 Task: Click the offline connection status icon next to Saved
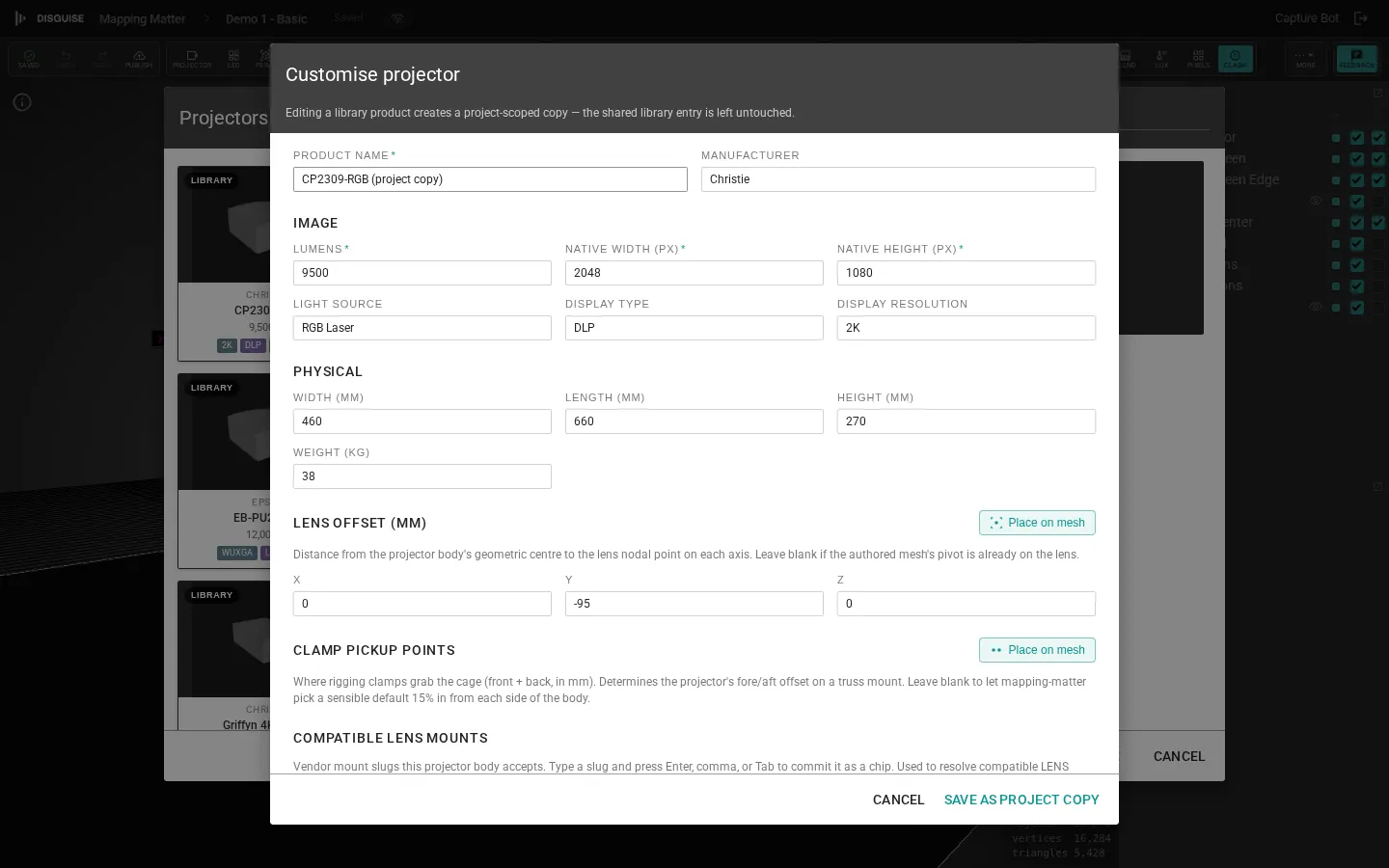pyautogui.click(x=397, y=18)
